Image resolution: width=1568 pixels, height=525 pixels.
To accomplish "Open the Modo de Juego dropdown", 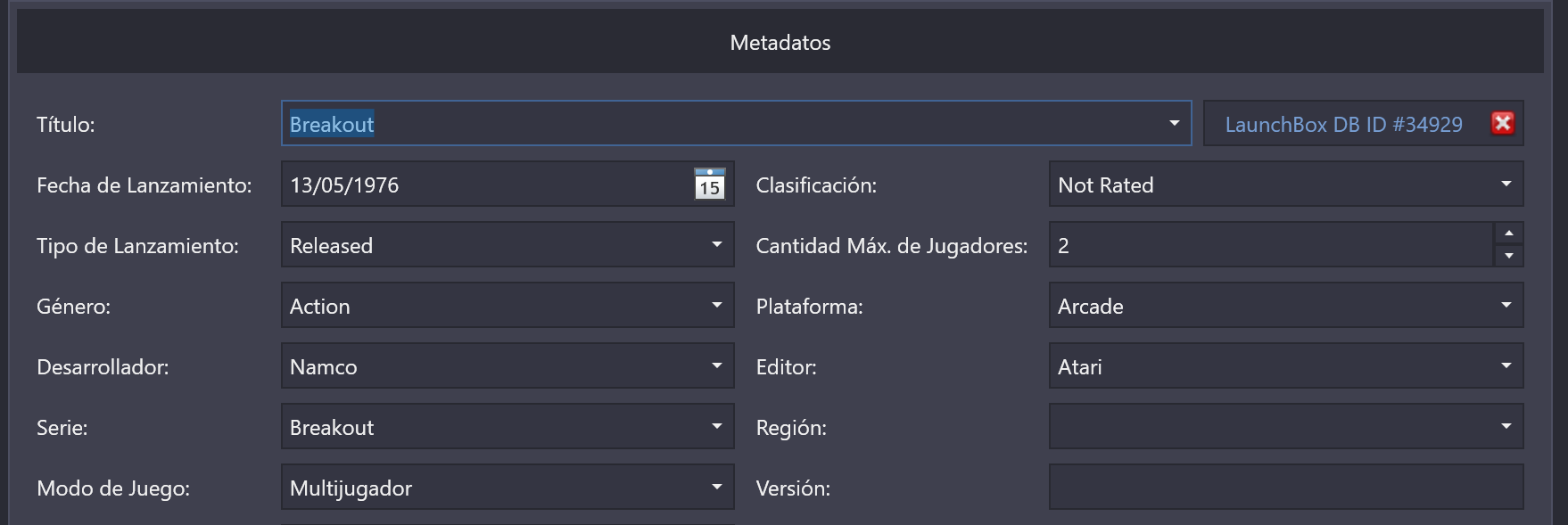I will tap(716, 487).
